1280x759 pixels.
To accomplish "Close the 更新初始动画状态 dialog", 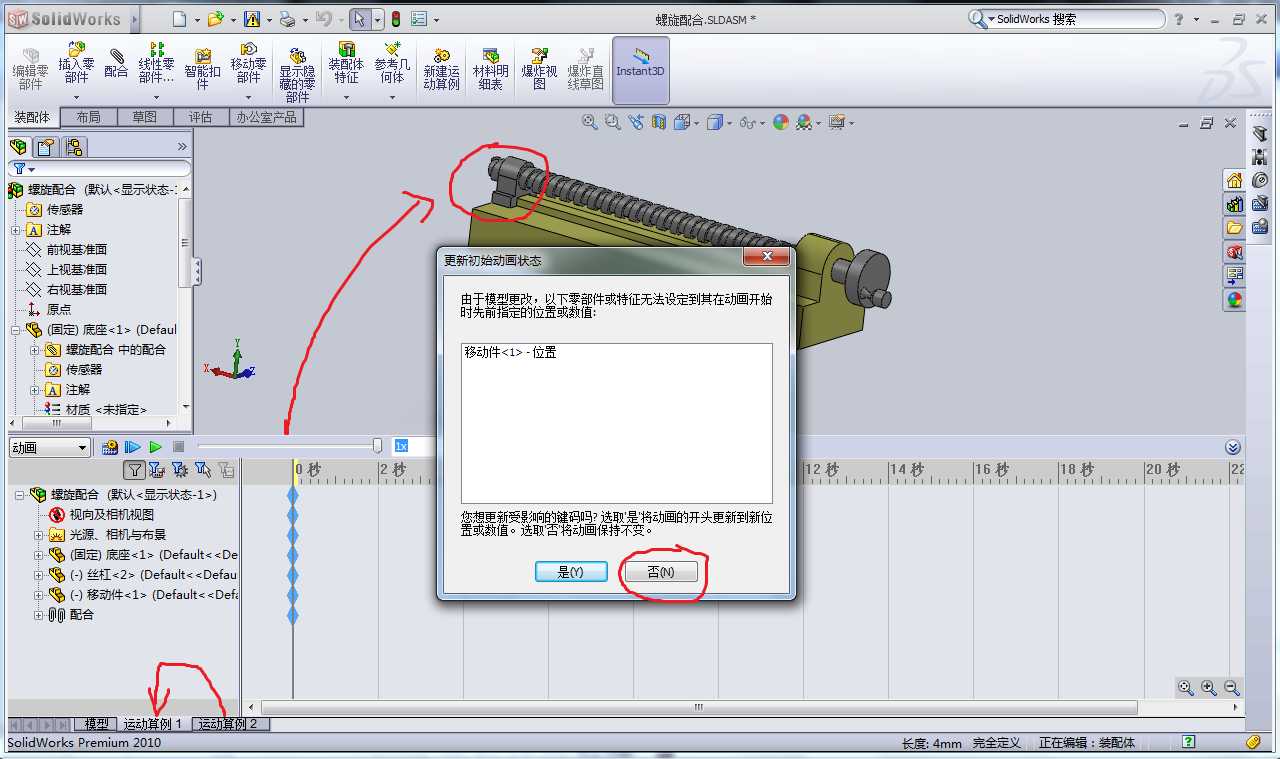I will pos(766,257).
